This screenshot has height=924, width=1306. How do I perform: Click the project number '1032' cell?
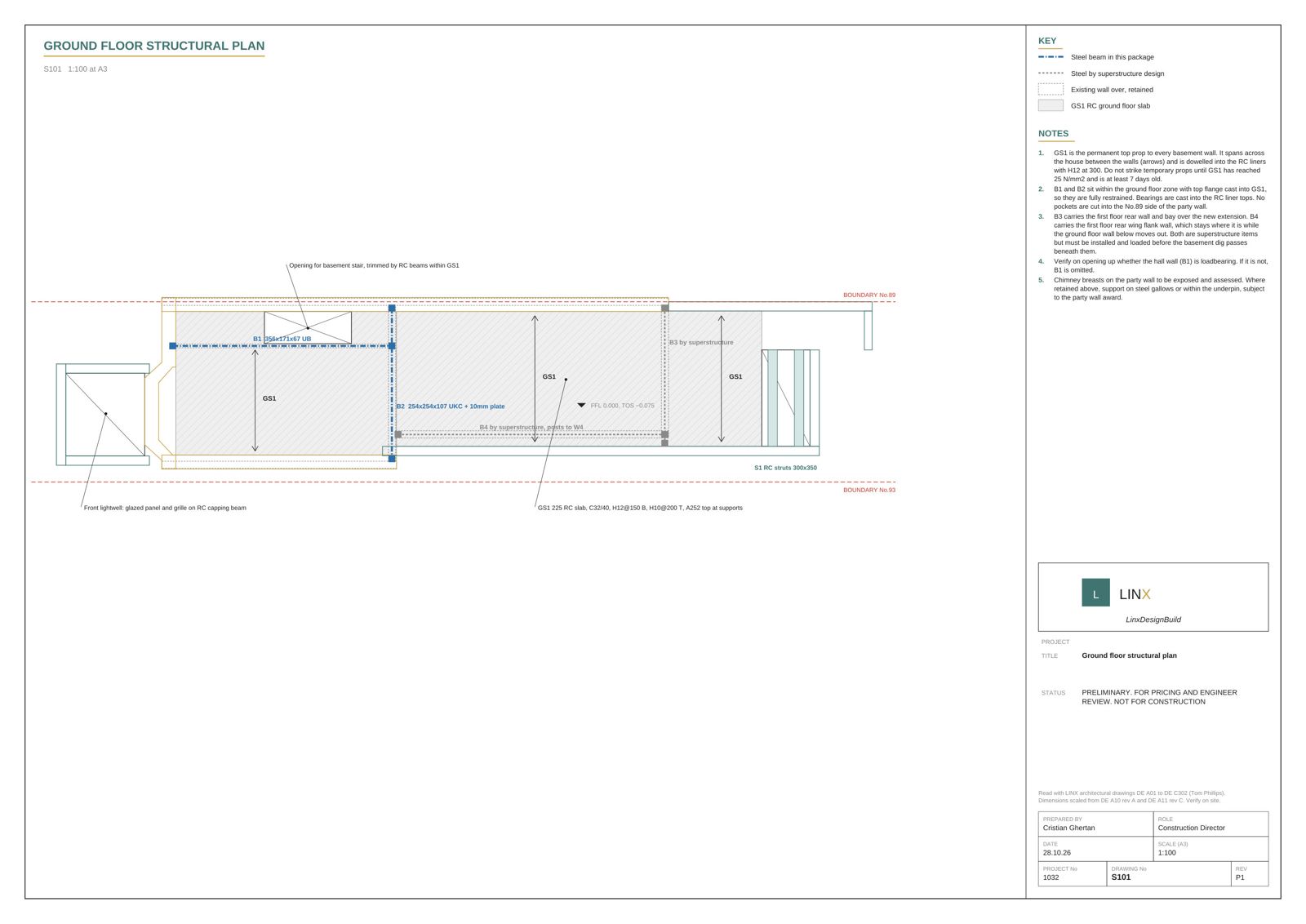1073,873
